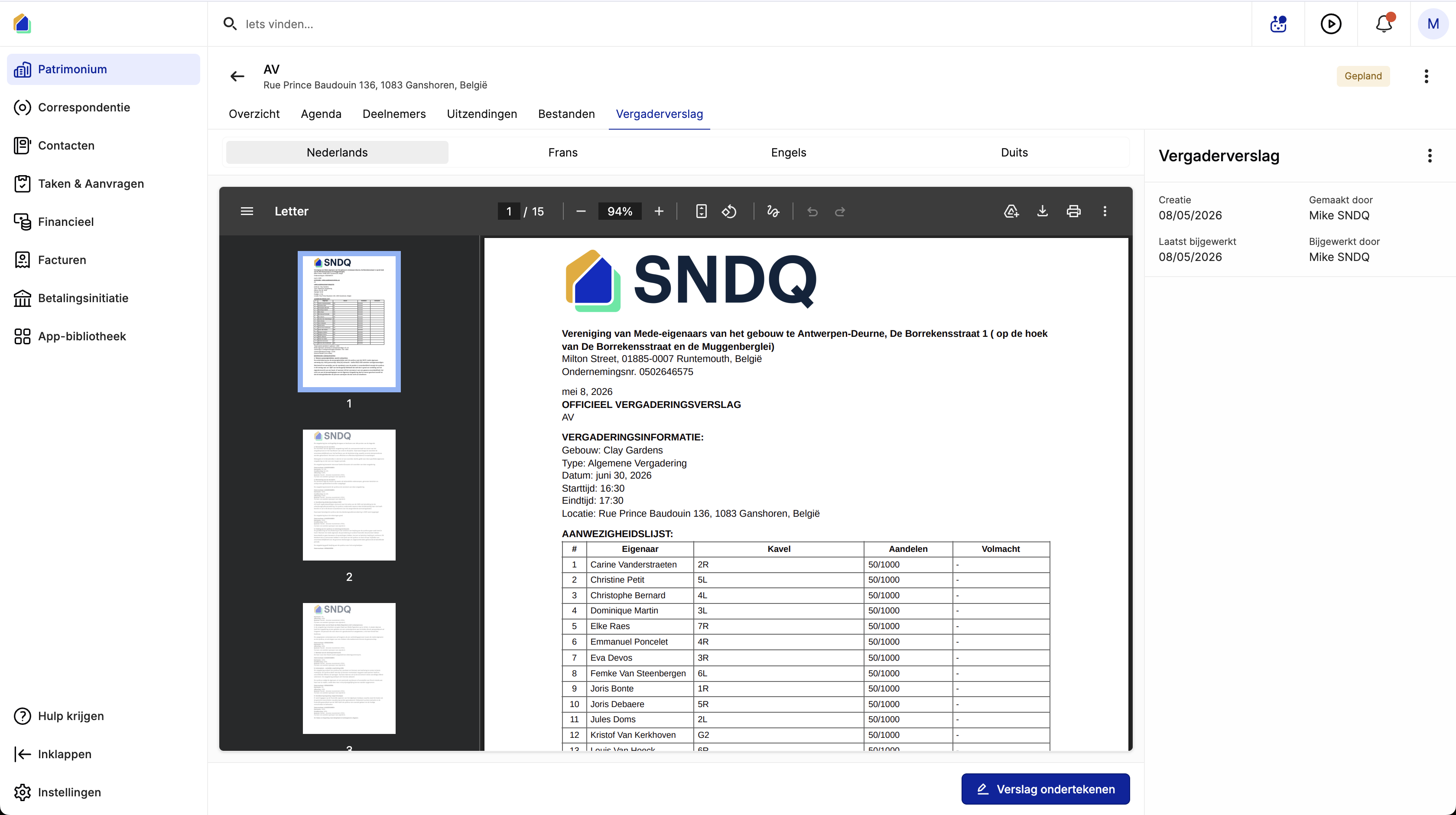Select page 3 thumbnail
Image resolution: width=1456 pixels, height=815 pixels.
(x=349, y=668)
